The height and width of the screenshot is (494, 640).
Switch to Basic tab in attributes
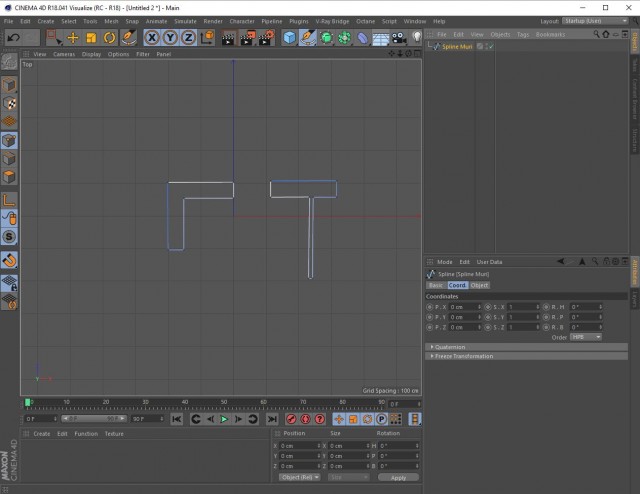pyautogui.click(x=436, y=285)
